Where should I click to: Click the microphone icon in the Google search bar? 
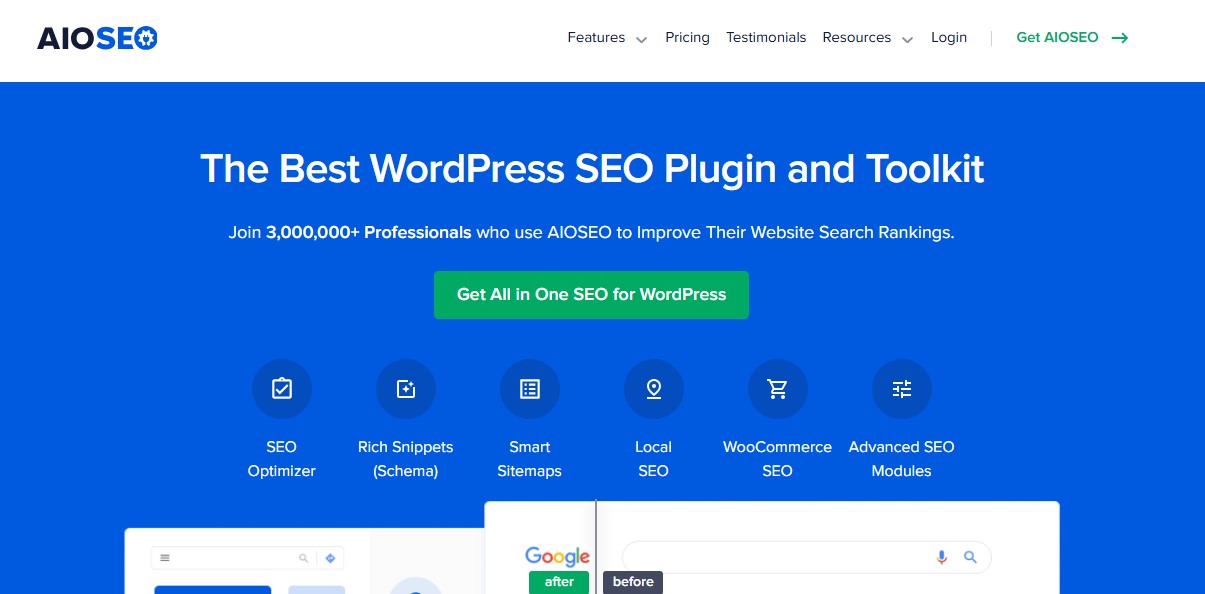941,557
